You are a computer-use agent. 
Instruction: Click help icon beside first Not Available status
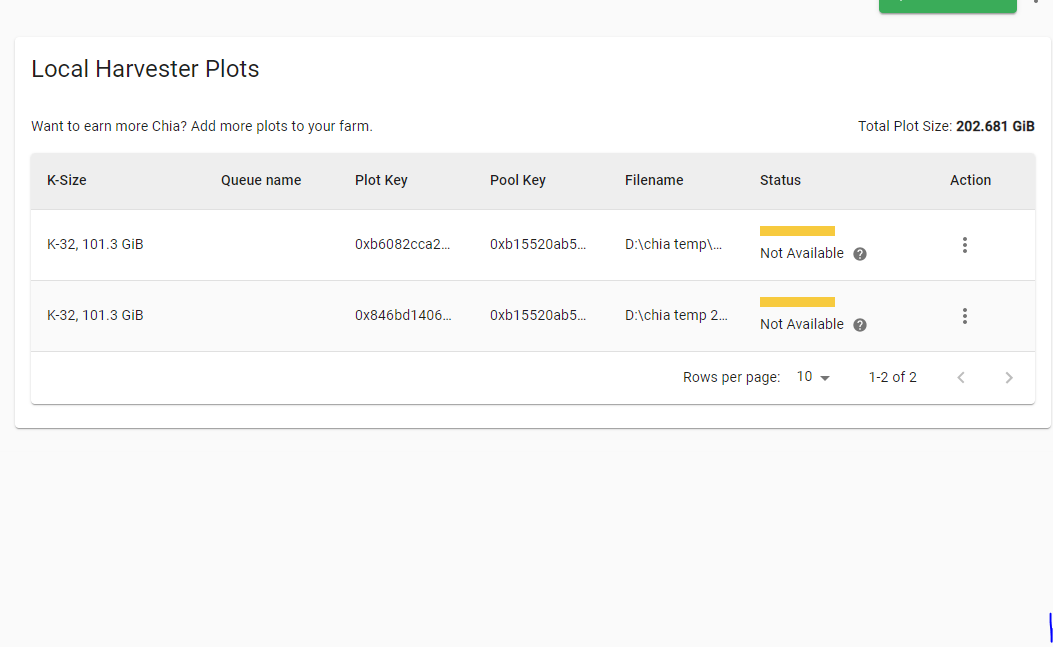point(860,254)
